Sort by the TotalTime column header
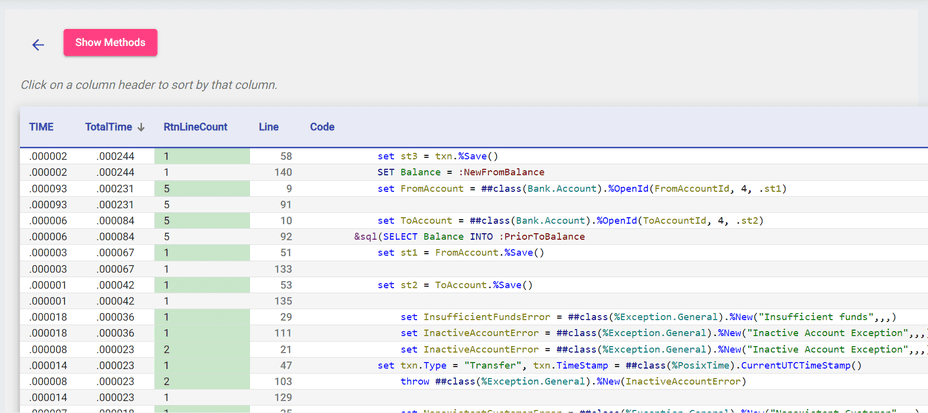The image size is (928, 413). coord(108,127)
